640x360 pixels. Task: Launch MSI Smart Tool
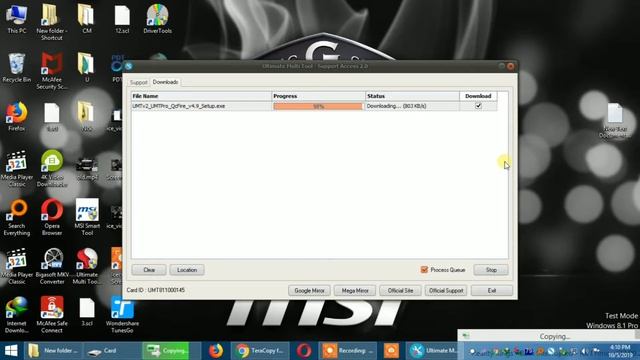point(87,218)
